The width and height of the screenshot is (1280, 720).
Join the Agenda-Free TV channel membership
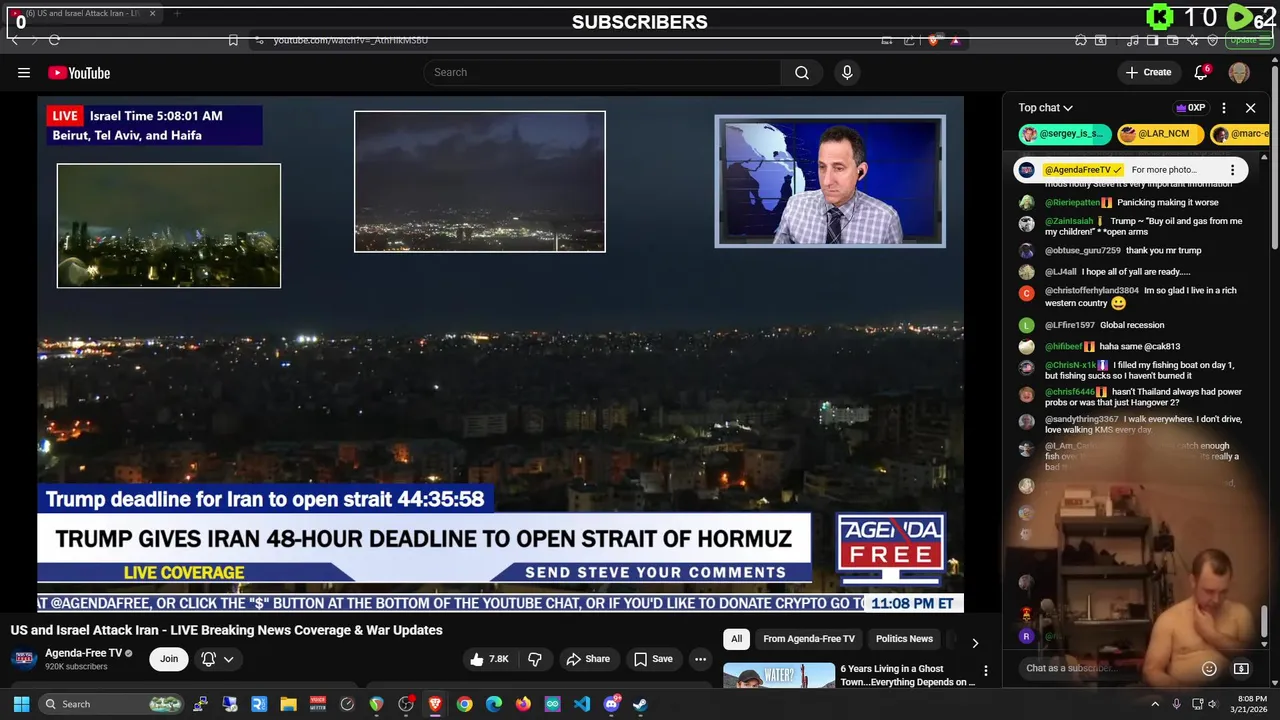click(x=169, y=659)
